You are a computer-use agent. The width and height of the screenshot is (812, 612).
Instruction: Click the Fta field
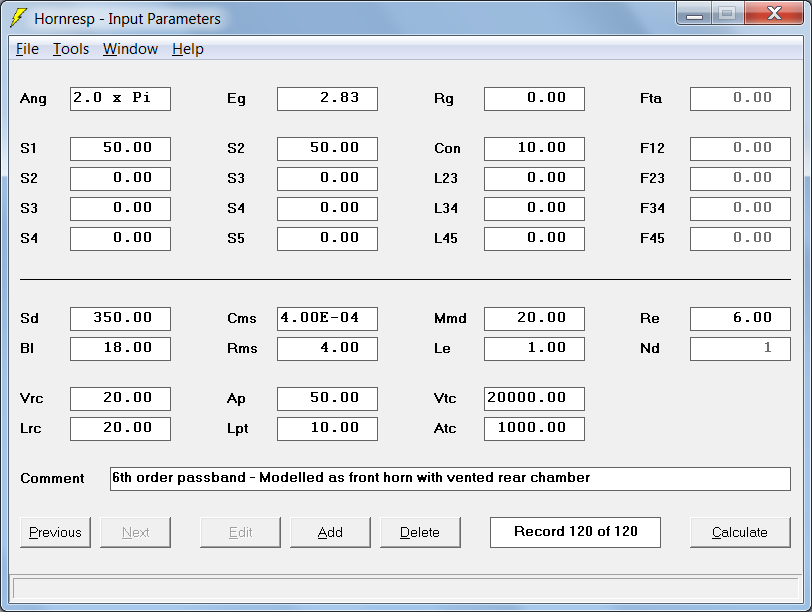741,99
